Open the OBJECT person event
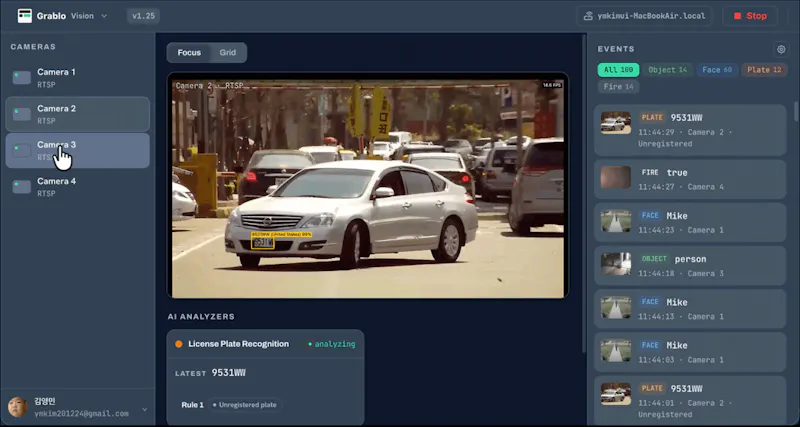 coord(690,265)
